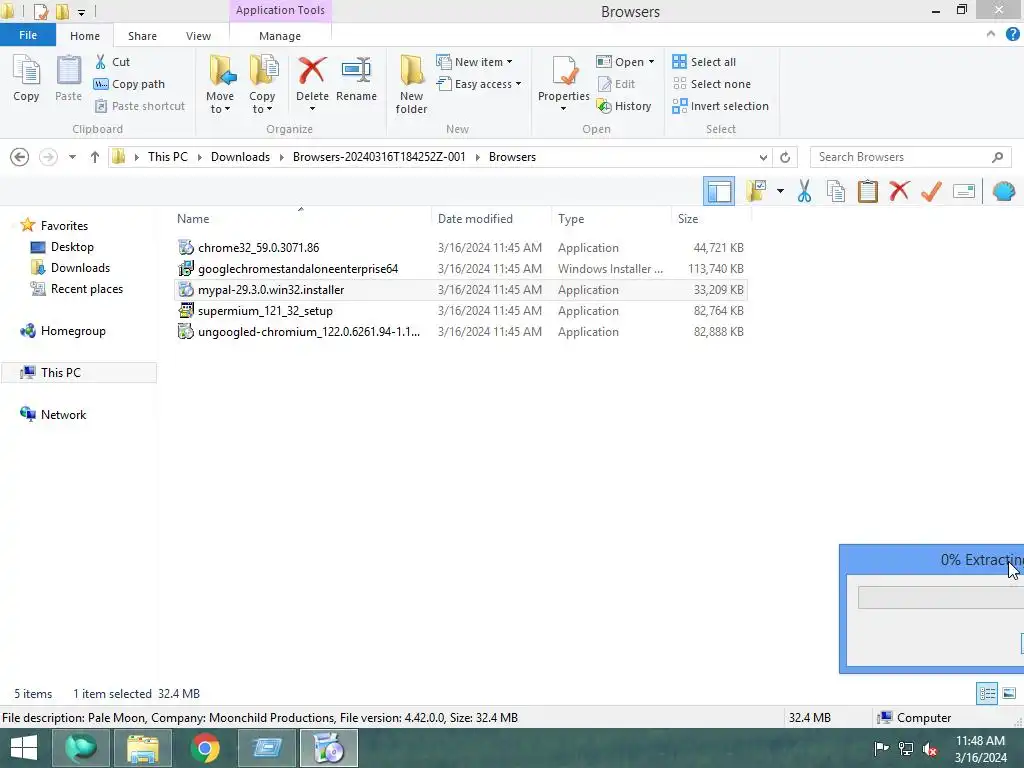Select the supermium_121_32_setup file

(x=460, y=311)
